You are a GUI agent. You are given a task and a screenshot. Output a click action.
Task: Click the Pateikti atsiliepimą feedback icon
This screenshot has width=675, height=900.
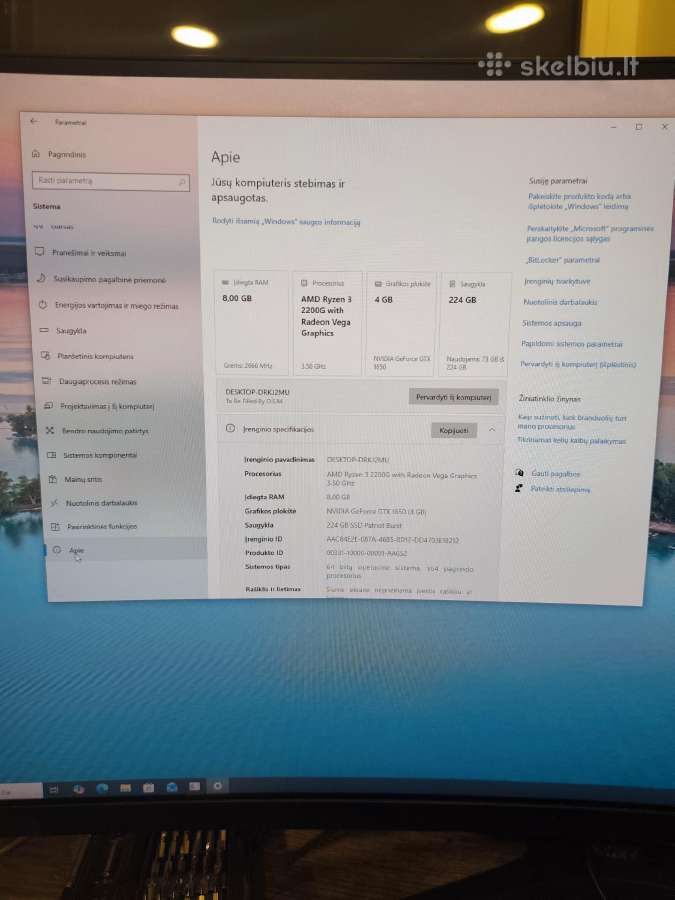tap(519, 488)
